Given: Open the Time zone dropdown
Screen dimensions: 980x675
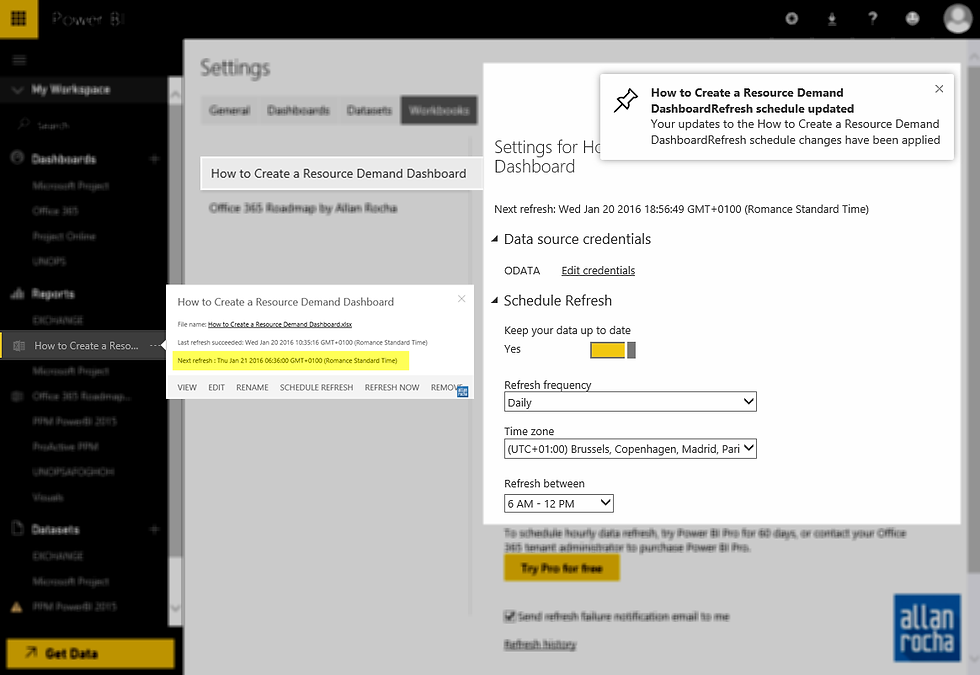Looking at the screenshot, I should point(630,449).
